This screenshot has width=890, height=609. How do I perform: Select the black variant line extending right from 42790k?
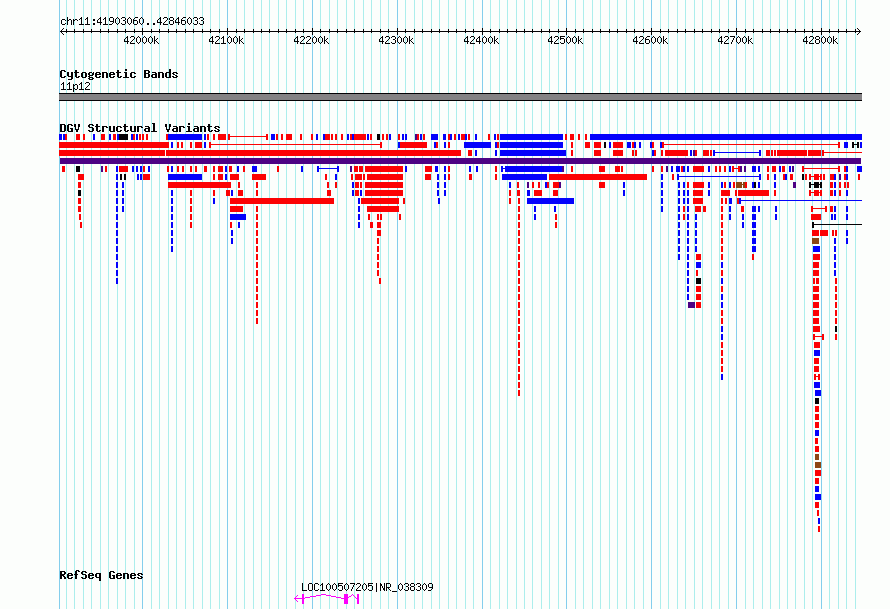[x=837, y=225]
